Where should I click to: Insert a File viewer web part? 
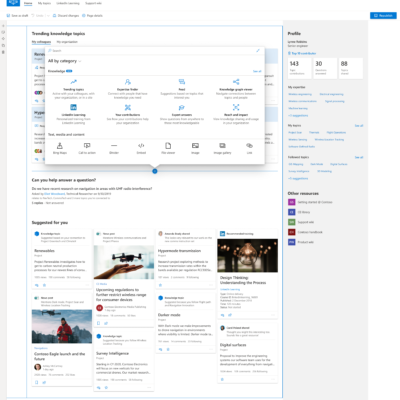pyautogui.click(x=168, y=148)
